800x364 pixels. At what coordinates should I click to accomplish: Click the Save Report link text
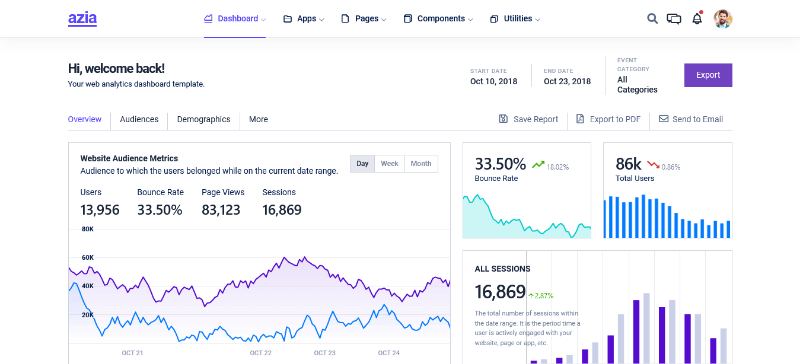535,119
